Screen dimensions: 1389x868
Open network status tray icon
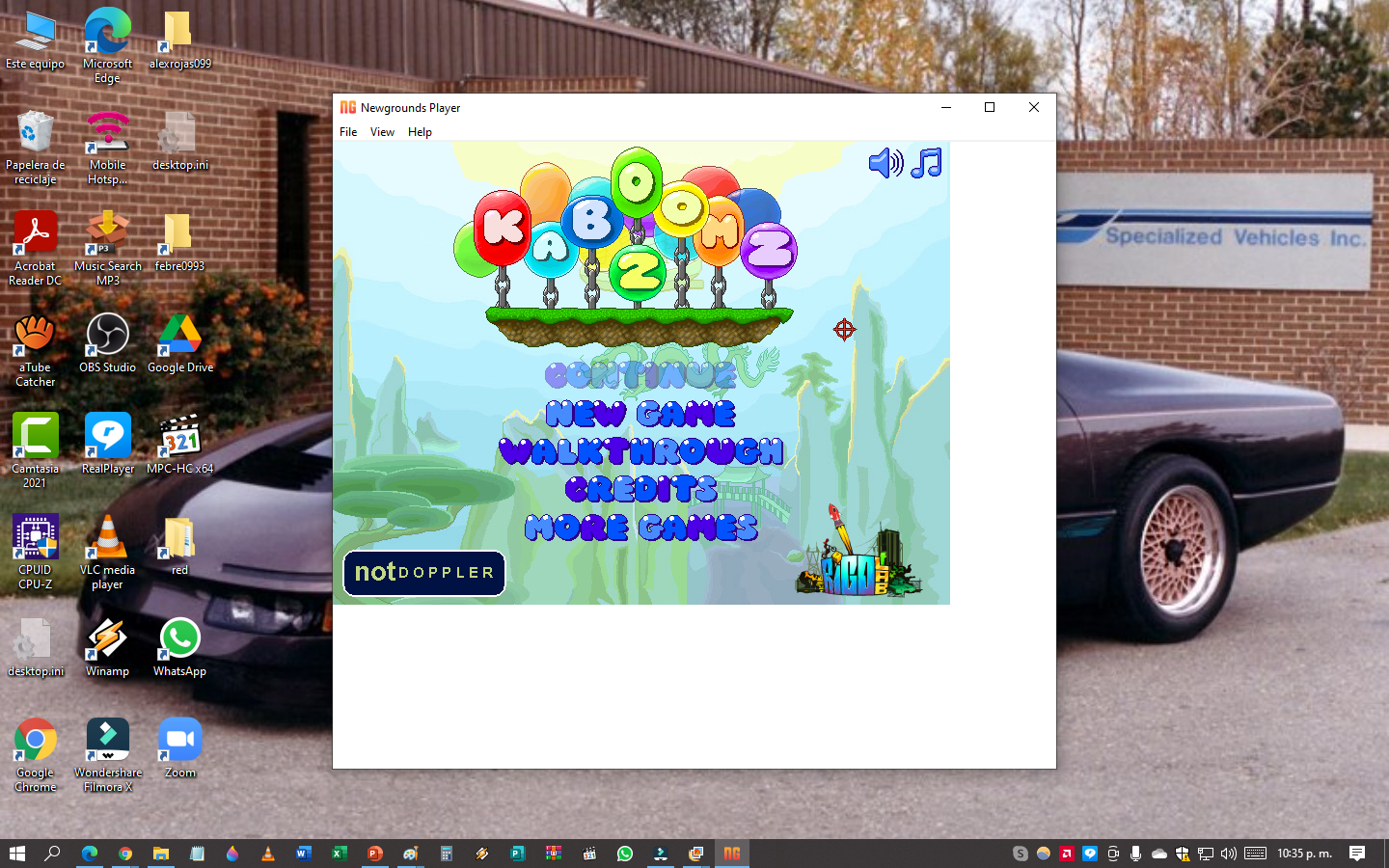[x=1206, y=854]
